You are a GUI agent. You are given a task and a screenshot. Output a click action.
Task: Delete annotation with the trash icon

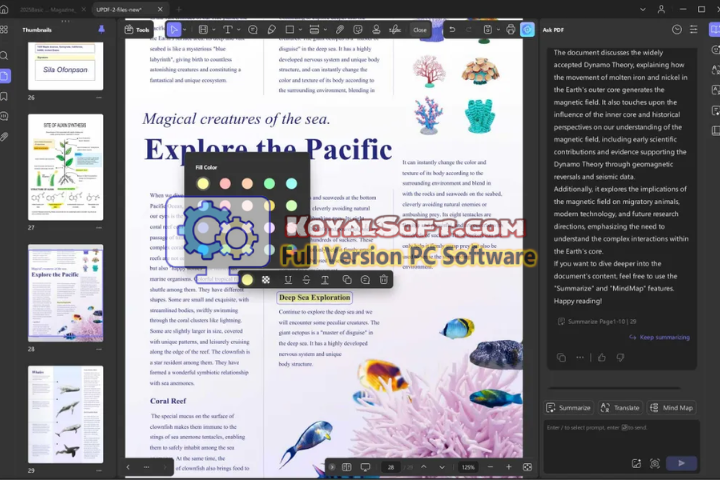[384, 280]
